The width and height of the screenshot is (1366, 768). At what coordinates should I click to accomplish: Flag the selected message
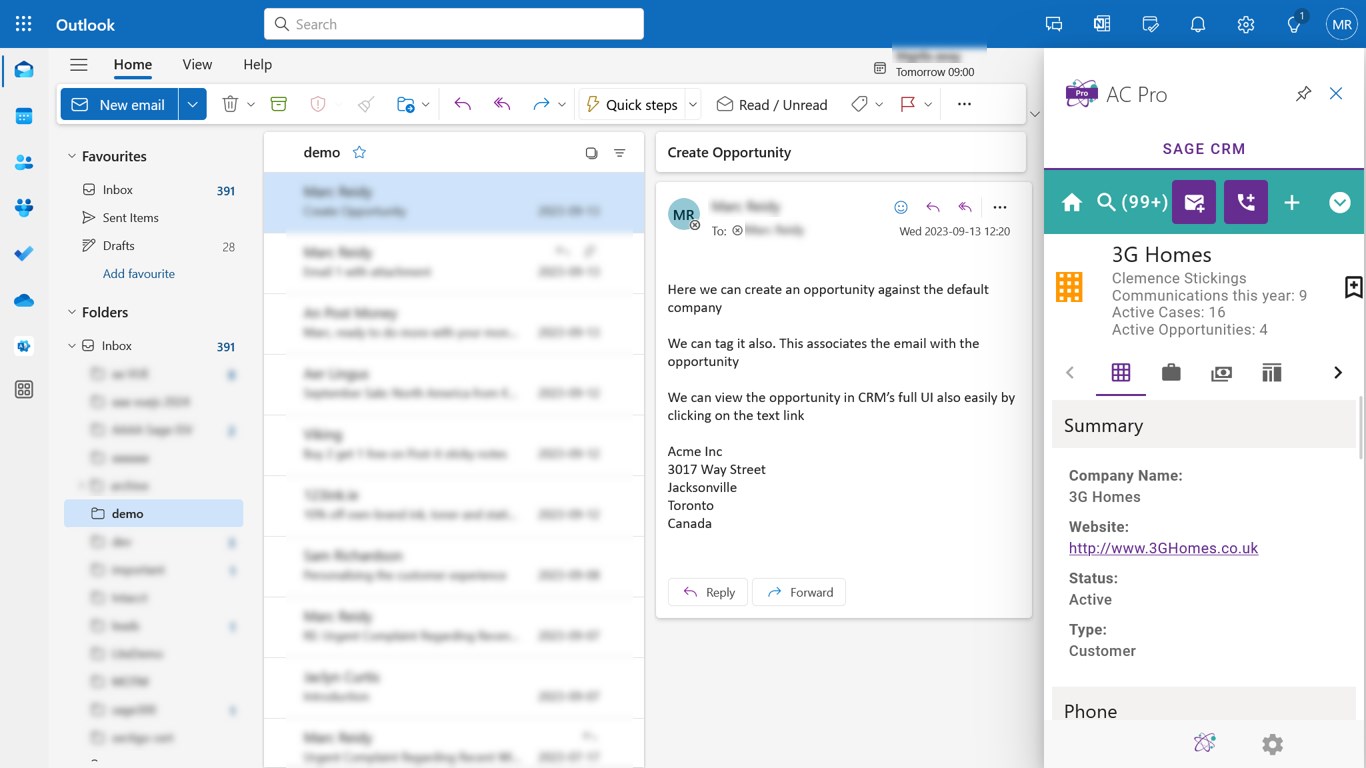[908, 104]
